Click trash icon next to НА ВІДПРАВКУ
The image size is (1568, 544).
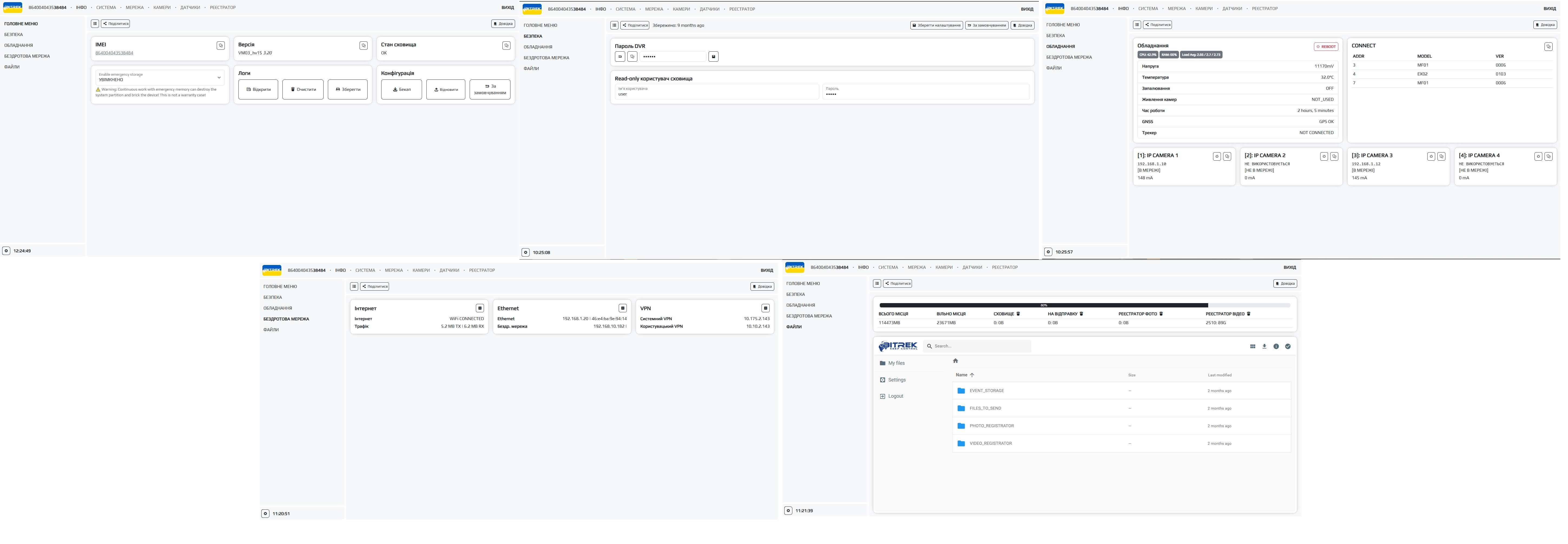coord(1081,314)
